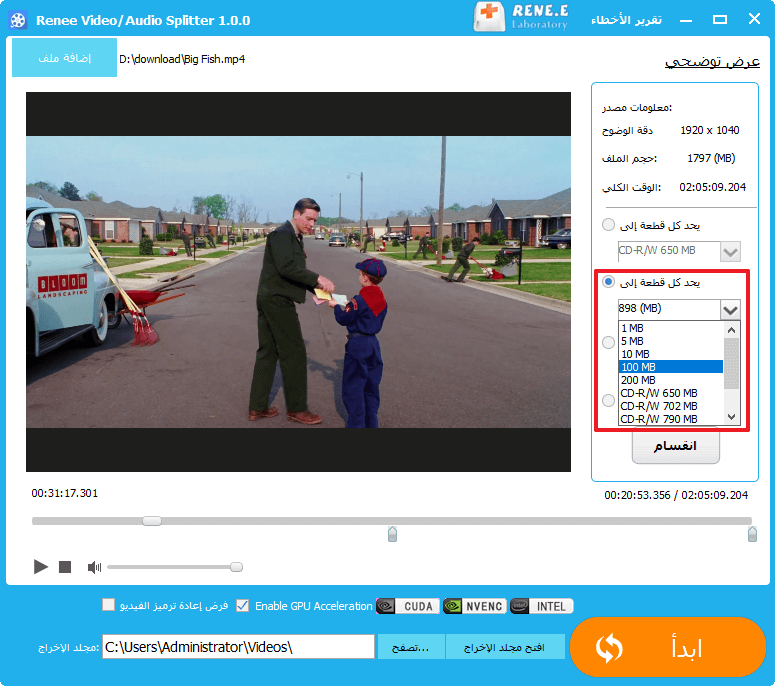Select the second split-by-size radio button with 898 MB
Viewport: 775px width, 686px height.
(608, 282)
